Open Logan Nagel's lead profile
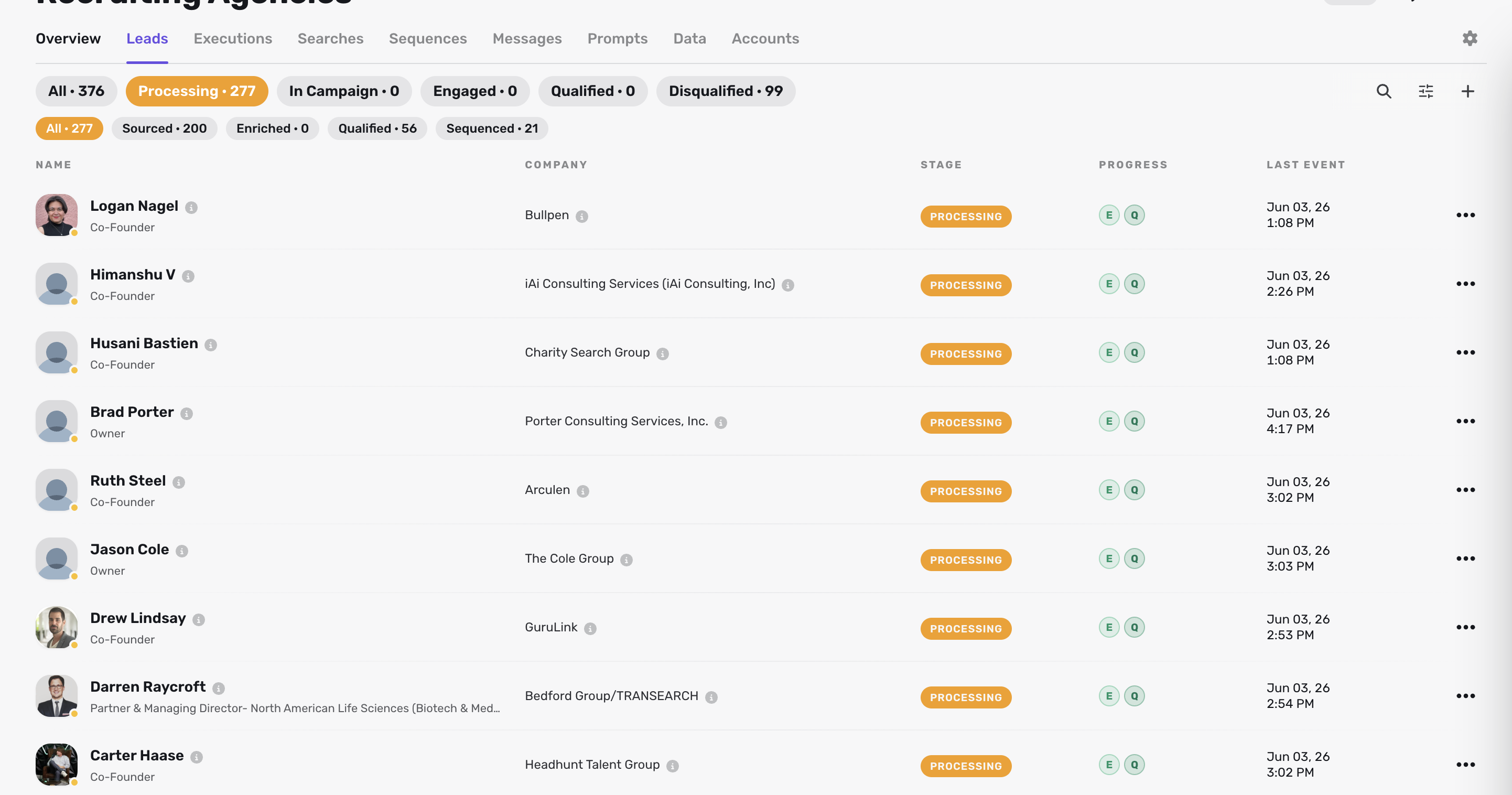Image resolution: width=1512 pixels, height=795 pixels. coord(134,206)
